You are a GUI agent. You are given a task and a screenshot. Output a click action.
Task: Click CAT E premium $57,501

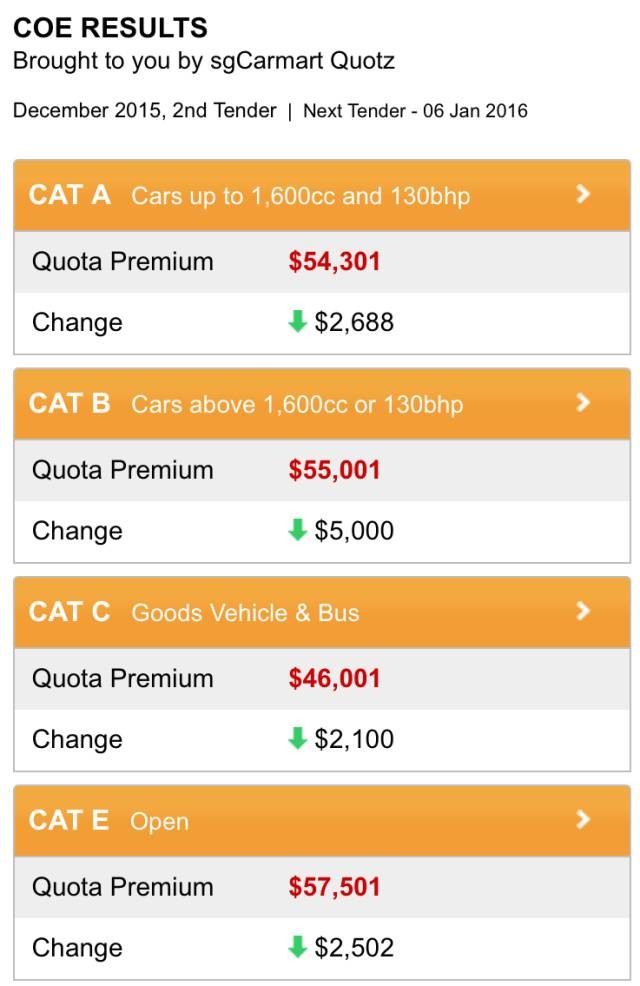334,887
